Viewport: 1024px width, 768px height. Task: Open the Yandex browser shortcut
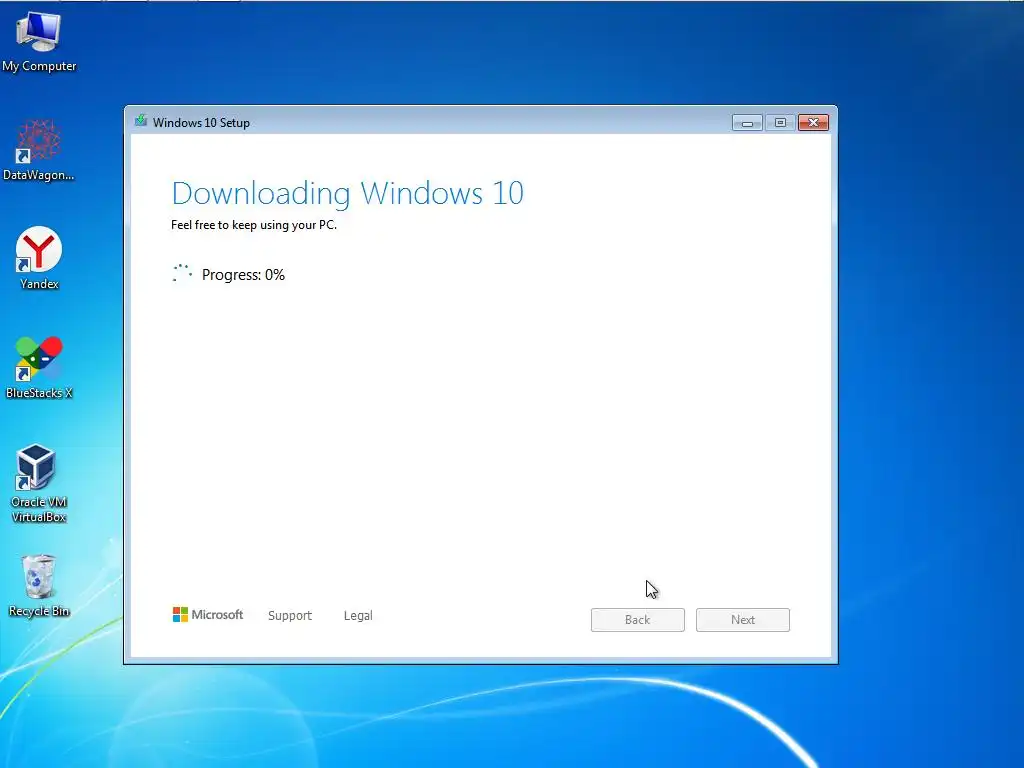tap(39, 258)
